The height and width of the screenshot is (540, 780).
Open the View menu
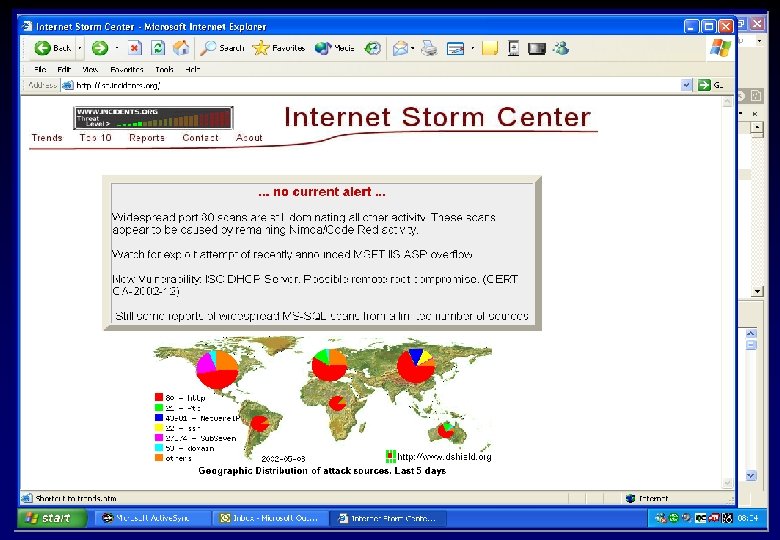90,70
